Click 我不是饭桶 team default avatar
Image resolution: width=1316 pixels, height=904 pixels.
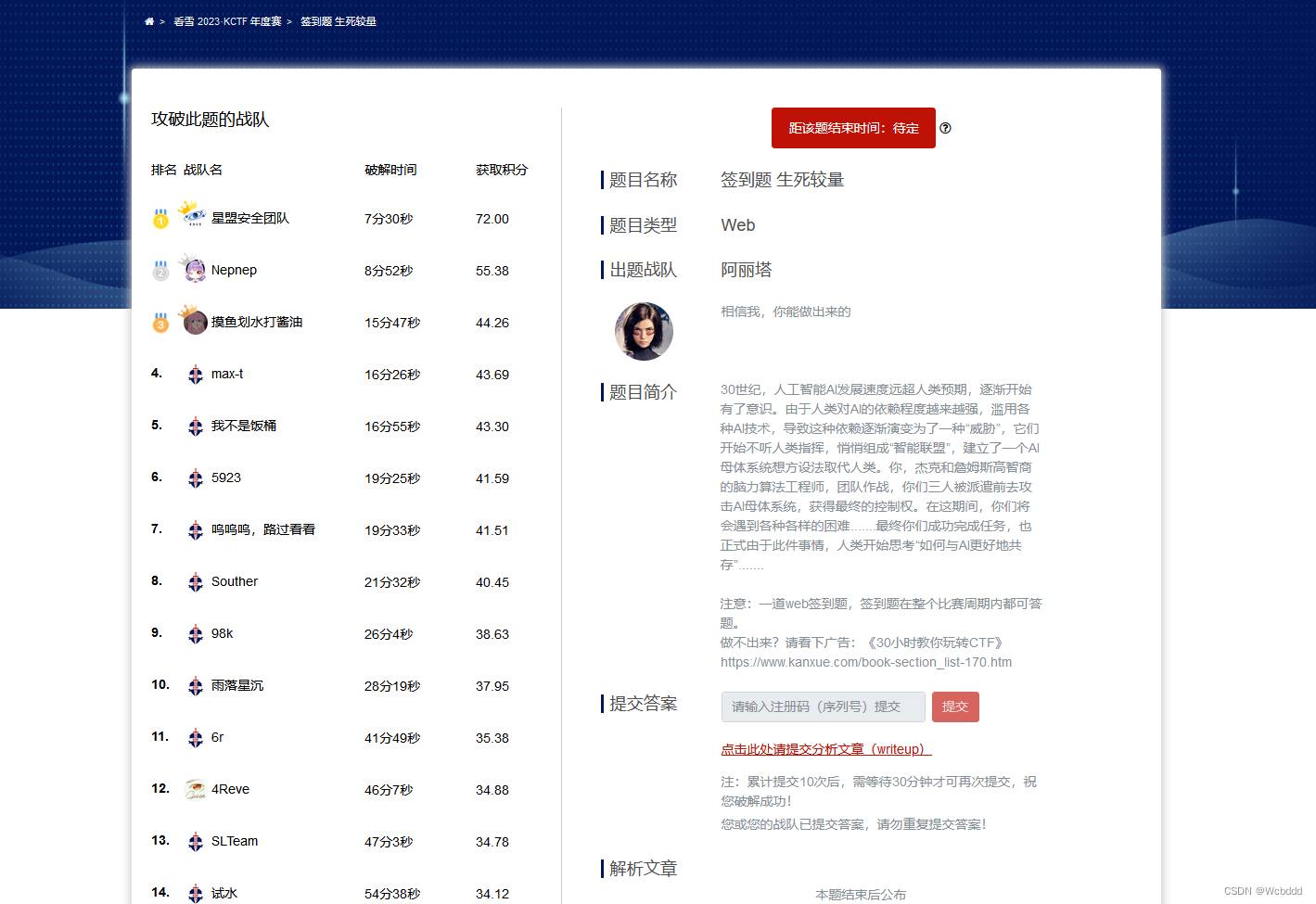[x=195, y=427]
